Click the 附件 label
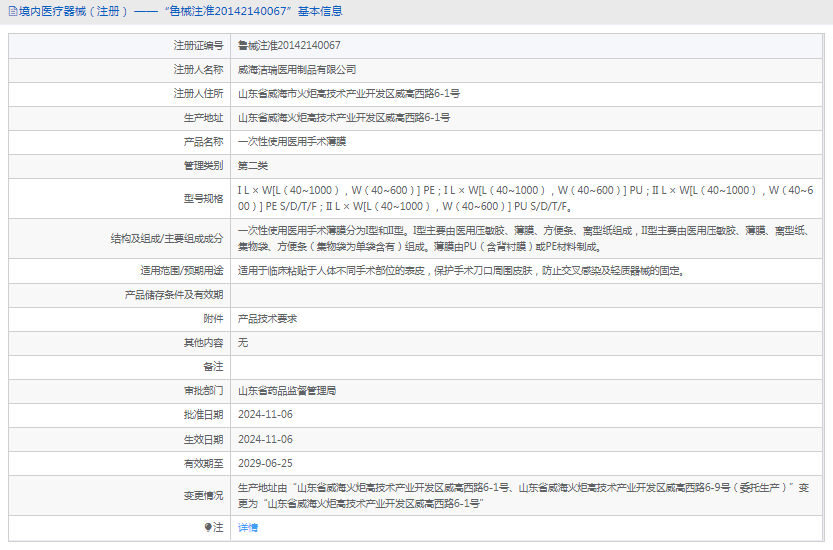Viewport: 833px width, 550px height. [213, 319]
